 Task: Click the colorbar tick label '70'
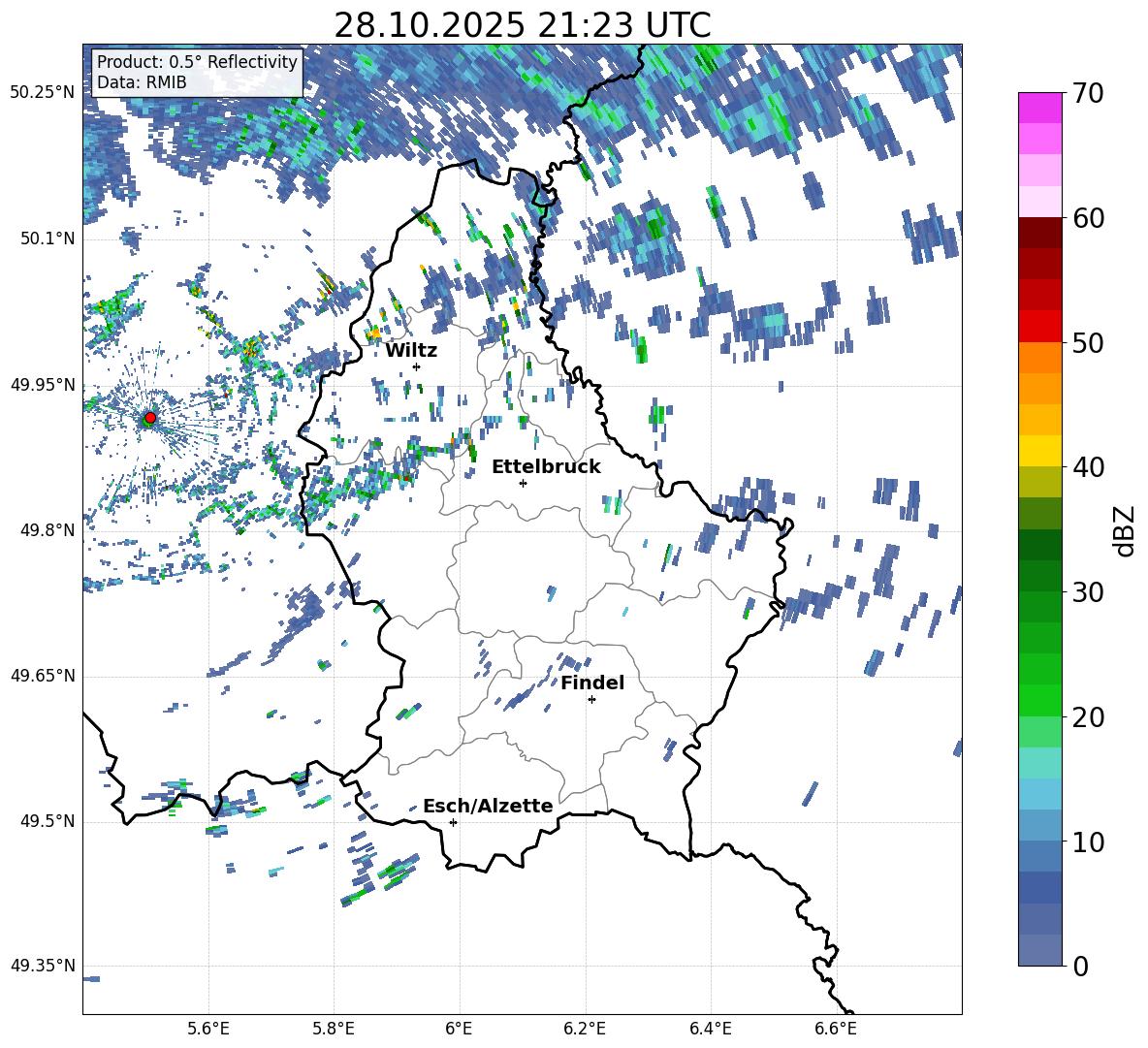coord(1088,94)
